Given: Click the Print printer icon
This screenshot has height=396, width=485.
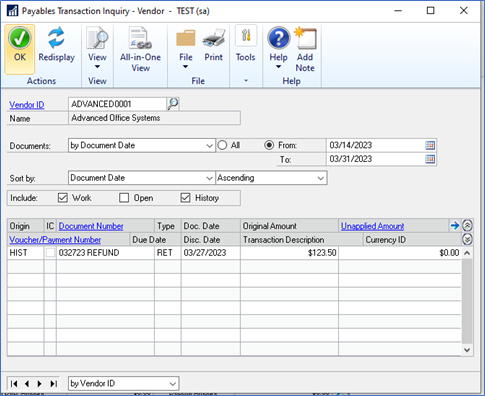Looking at the screenshot, I should point(213,39).
